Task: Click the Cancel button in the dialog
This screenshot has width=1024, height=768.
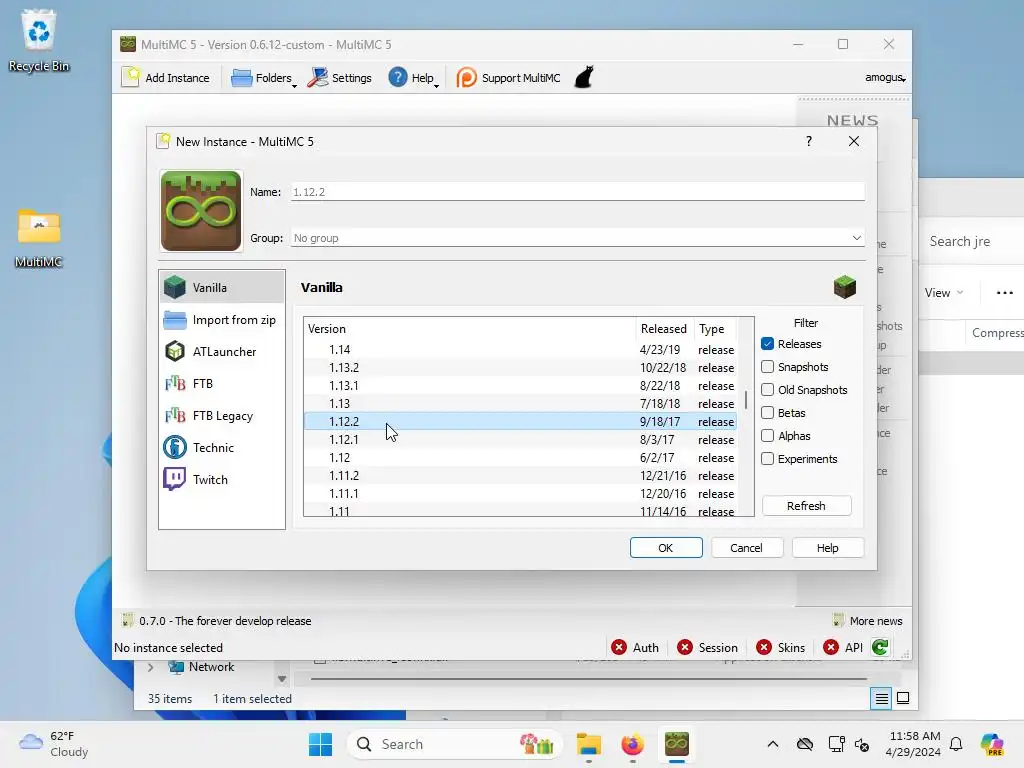Action: click(746, 547)
